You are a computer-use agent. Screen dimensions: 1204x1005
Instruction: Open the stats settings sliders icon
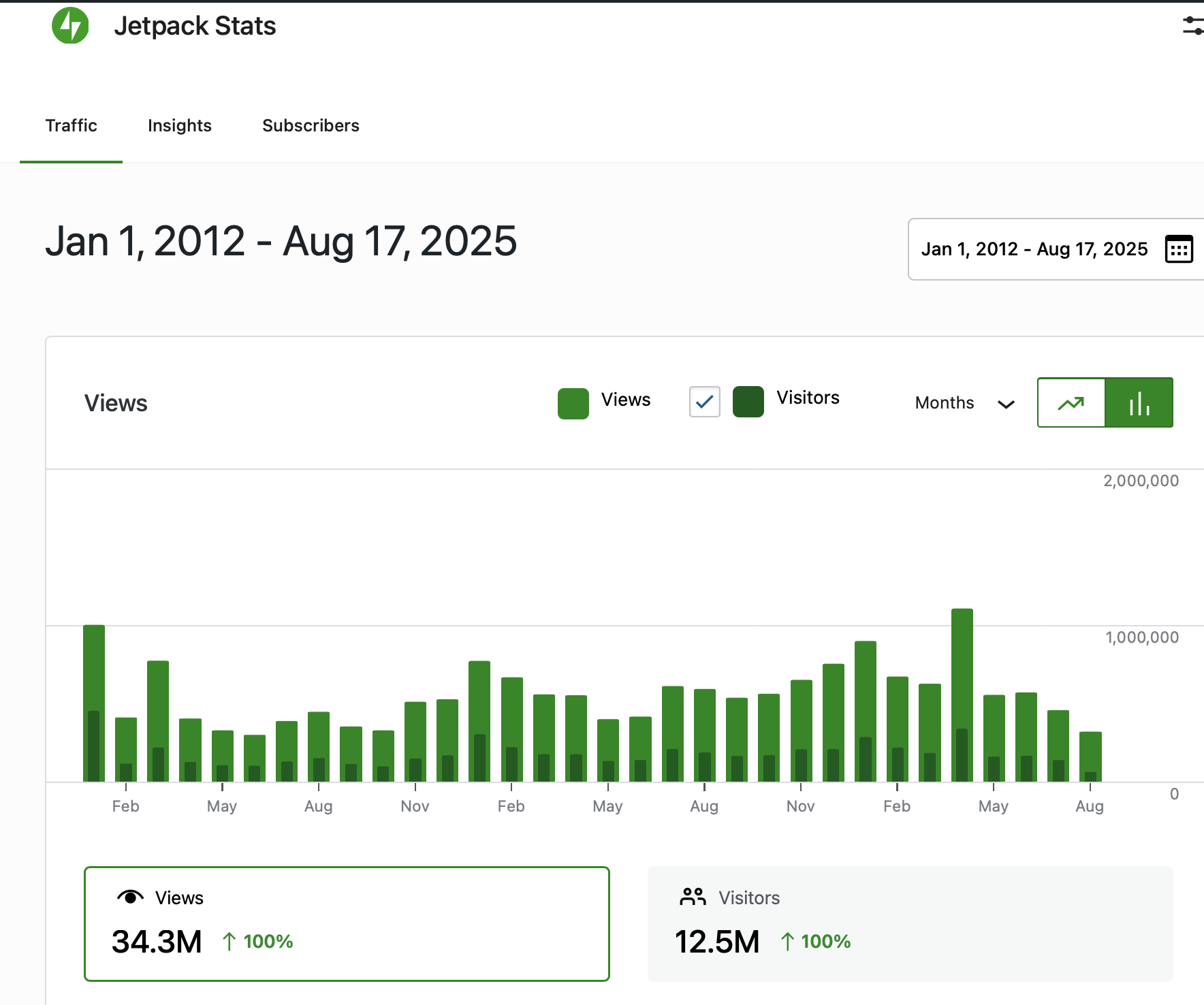pos(1193,26)
